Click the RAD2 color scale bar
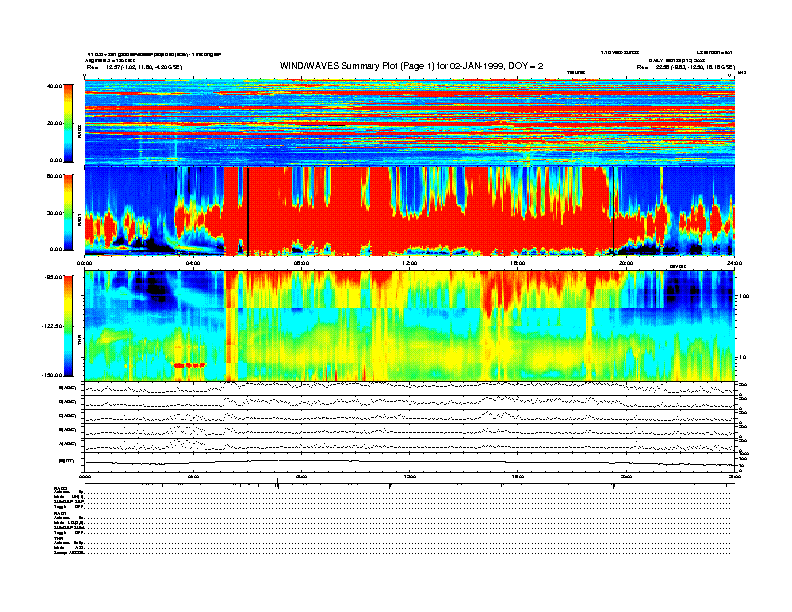This screenshot has height=612, width=792. tap(69, 122)
